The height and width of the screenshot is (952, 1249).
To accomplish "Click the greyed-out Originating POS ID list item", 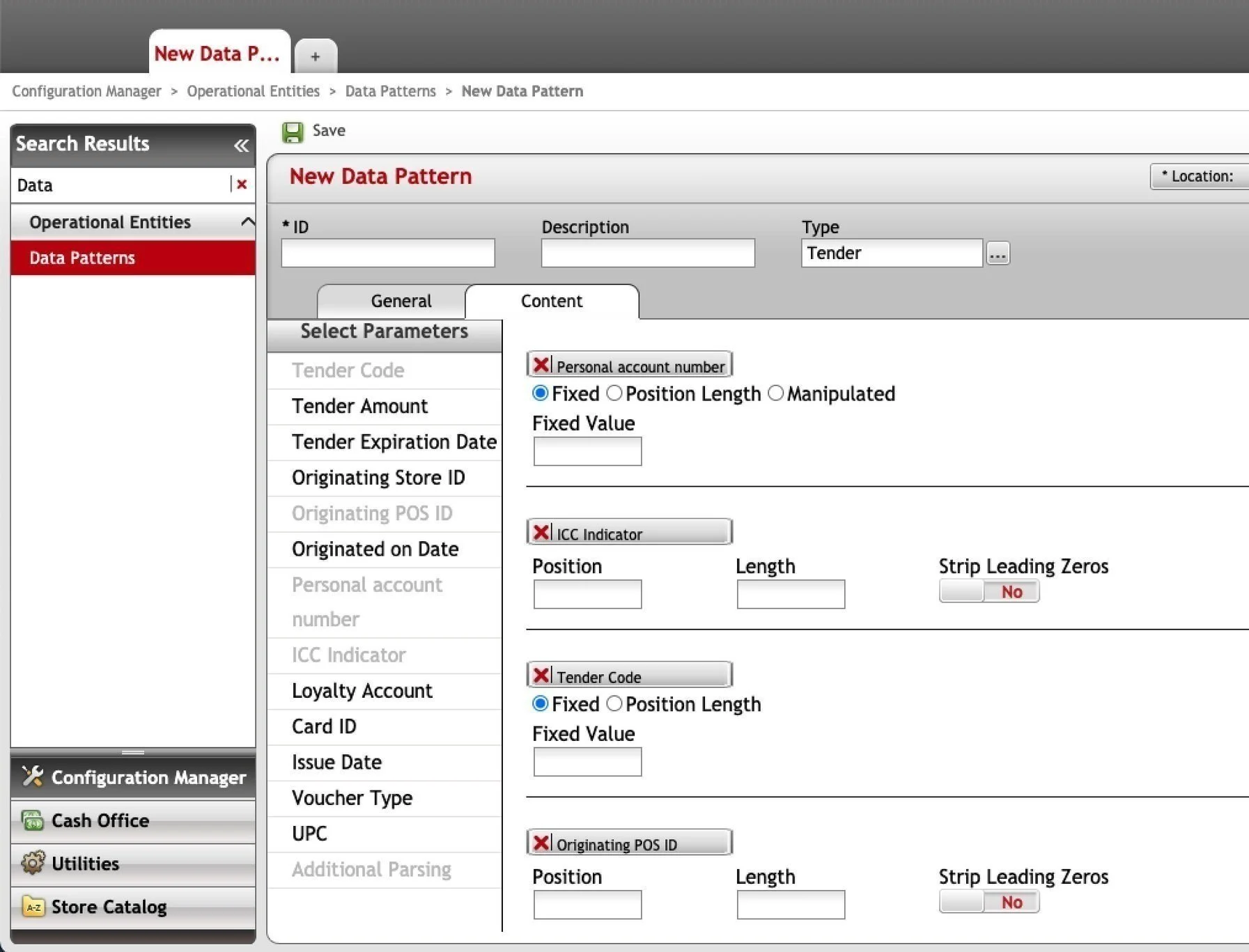I will (x=385, y=513).
